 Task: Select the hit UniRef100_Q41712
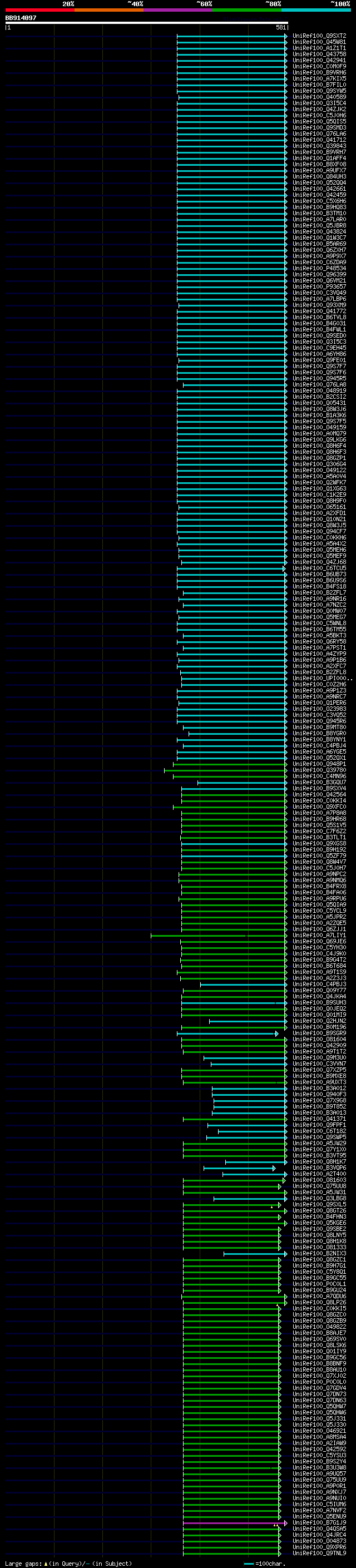pyautogui.click(x=319, y=140)
